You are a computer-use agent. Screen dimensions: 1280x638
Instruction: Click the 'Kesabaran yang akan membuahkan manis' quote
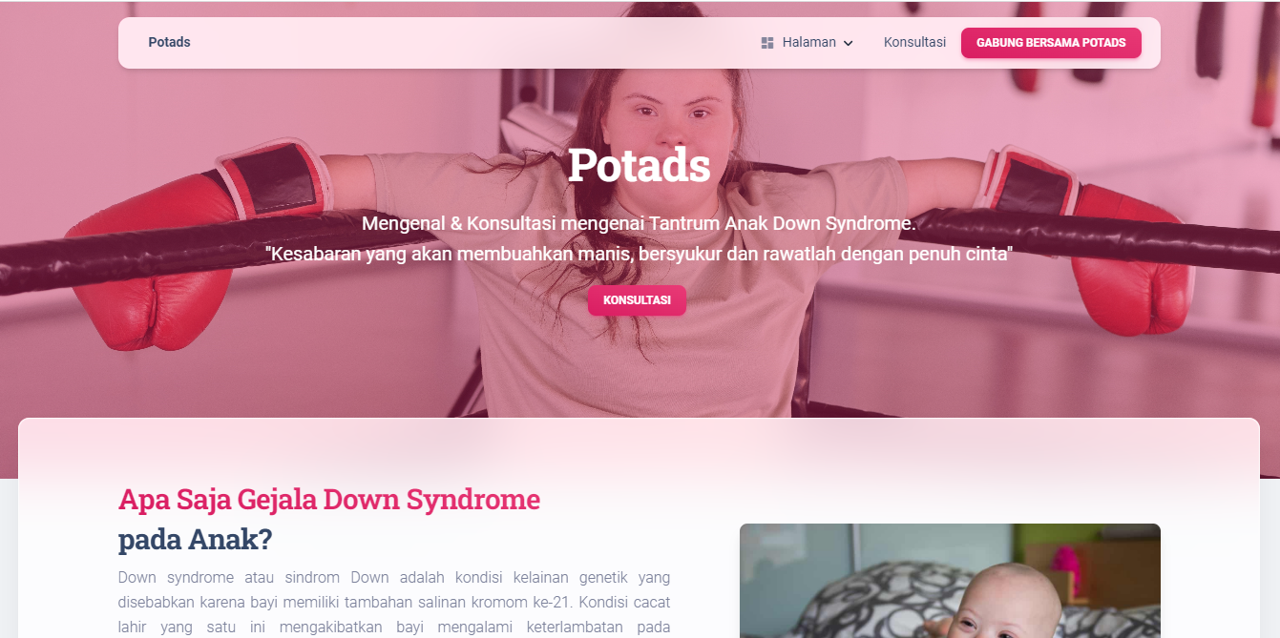click(x=639, y=254)
